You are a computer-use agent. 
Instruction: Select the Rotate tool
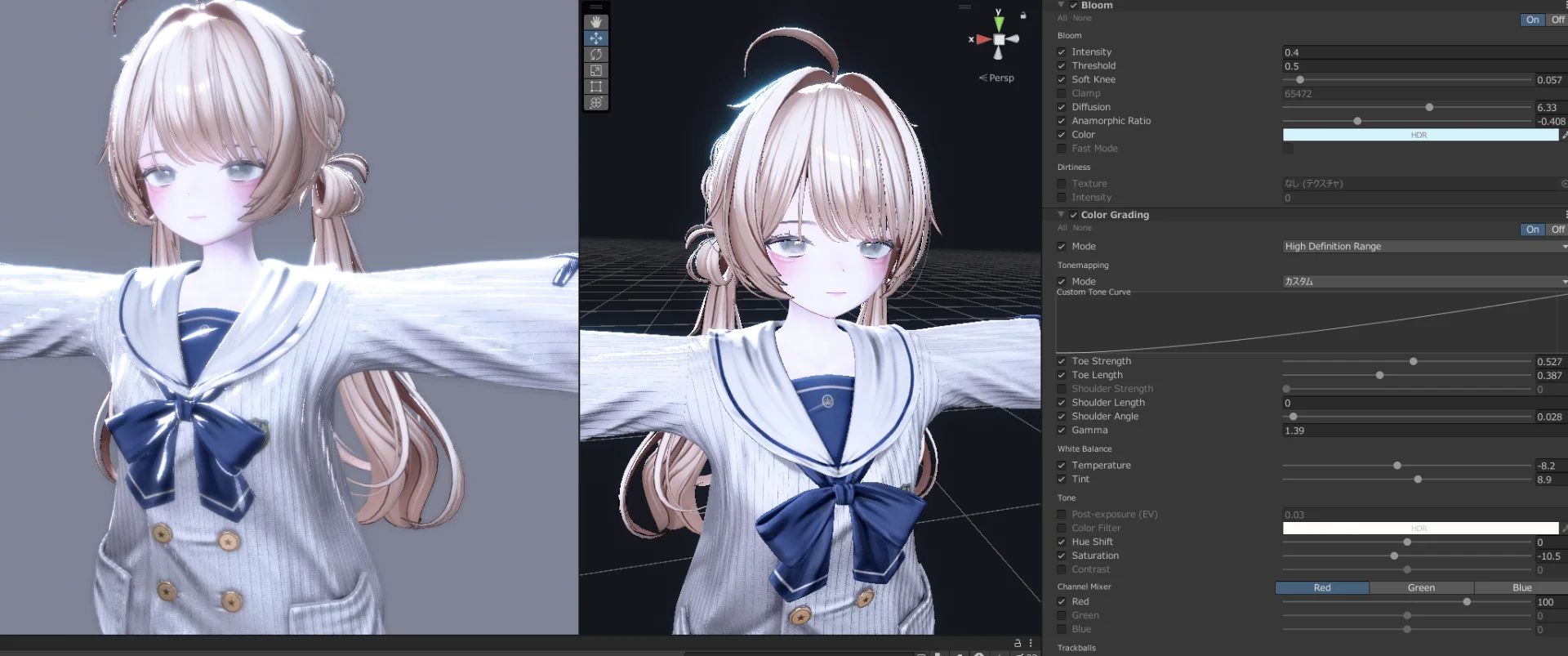[x=596, y=54]
